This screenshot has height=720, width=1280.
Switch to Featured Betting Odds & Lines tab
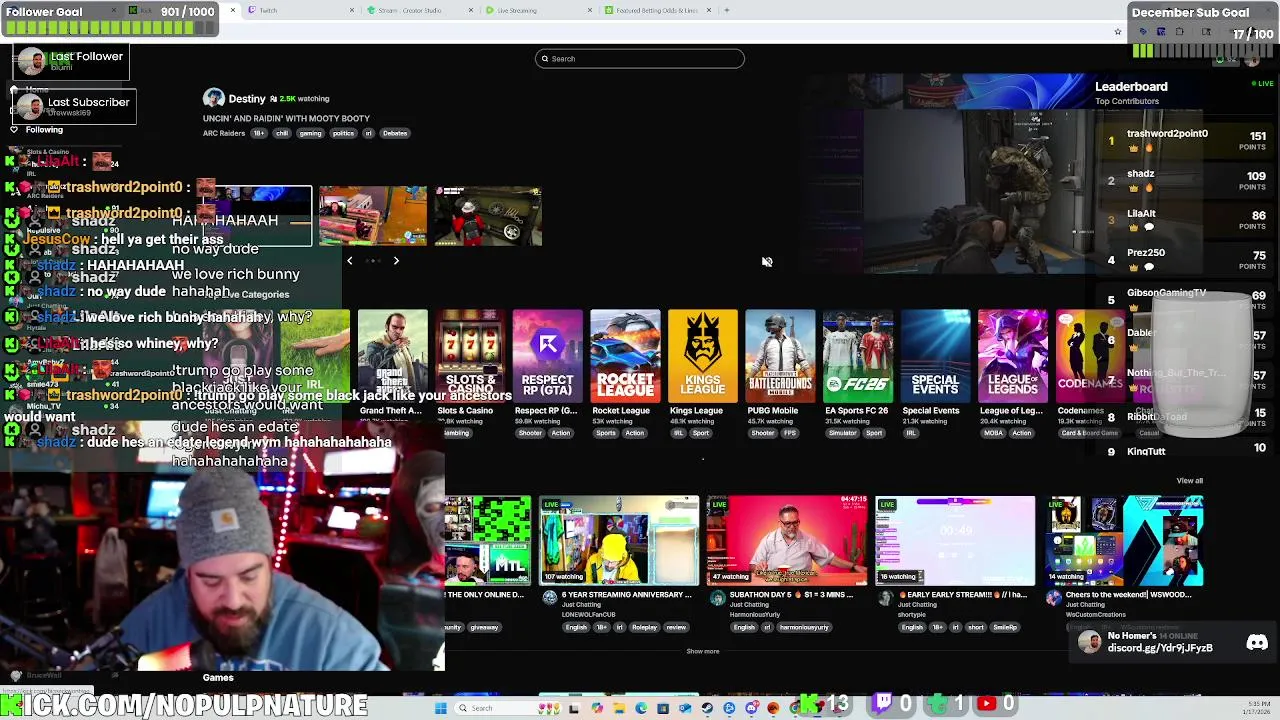pyautogui.click(x=656, y=10)
